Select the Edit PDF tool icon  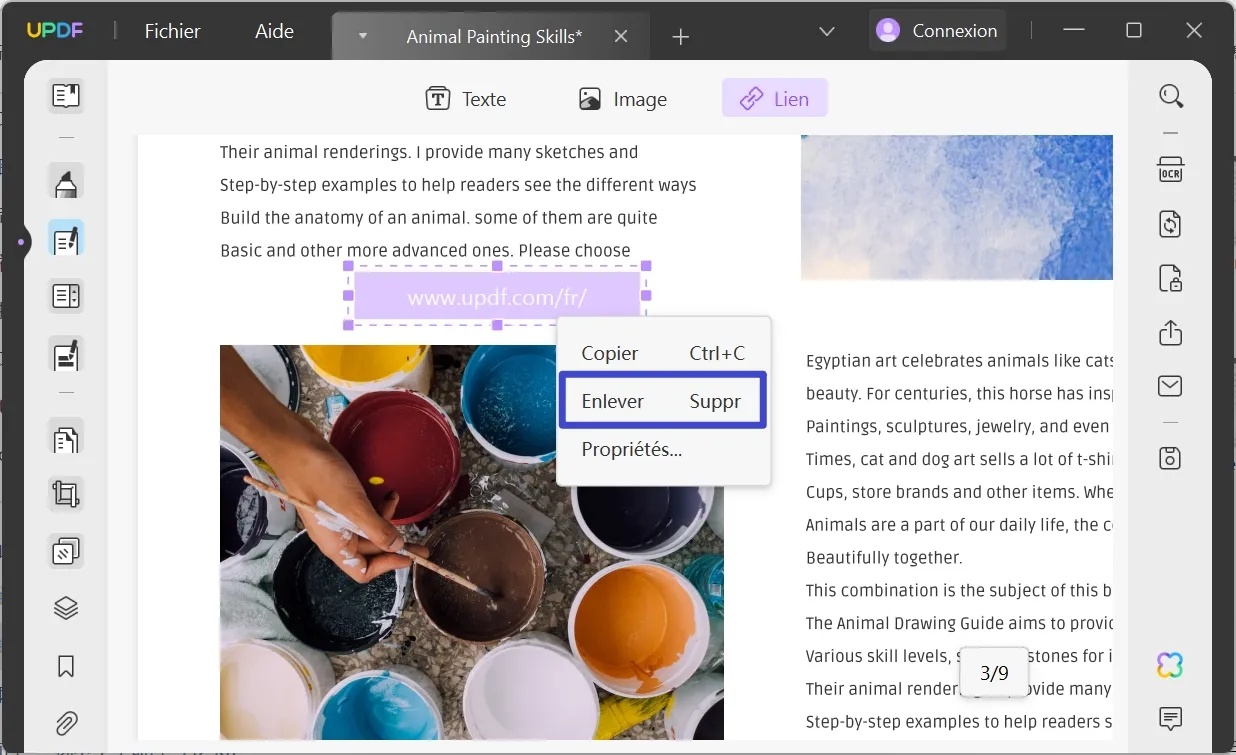(x=66, y=240)
